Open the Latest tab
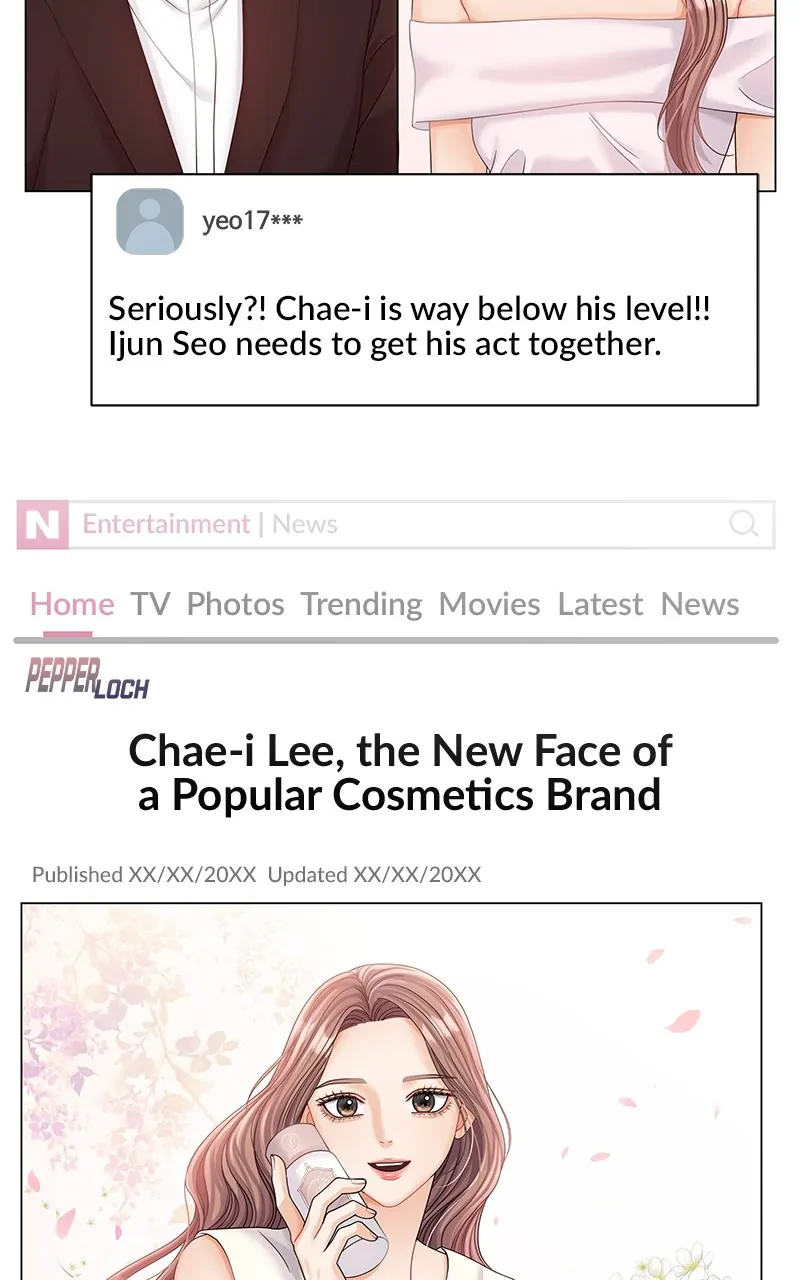 pos(600,604)
